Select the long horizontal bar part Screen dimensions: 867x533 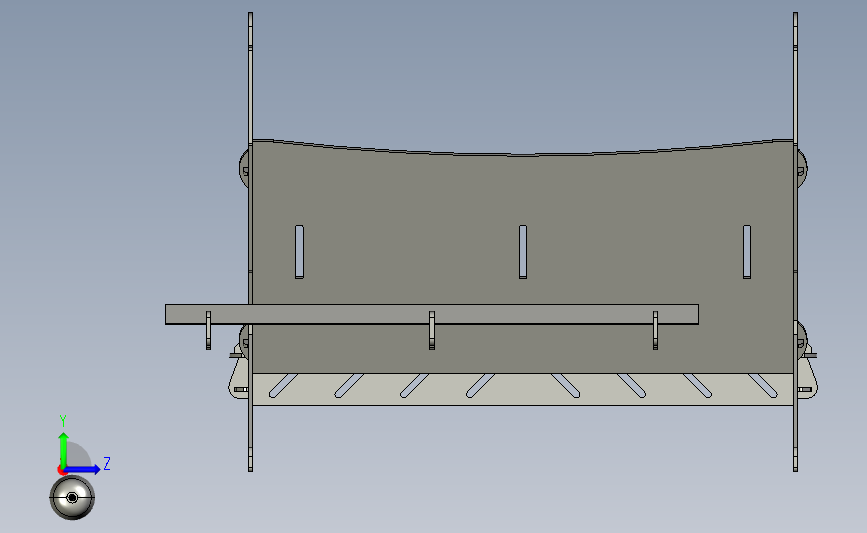pos(432,314)
